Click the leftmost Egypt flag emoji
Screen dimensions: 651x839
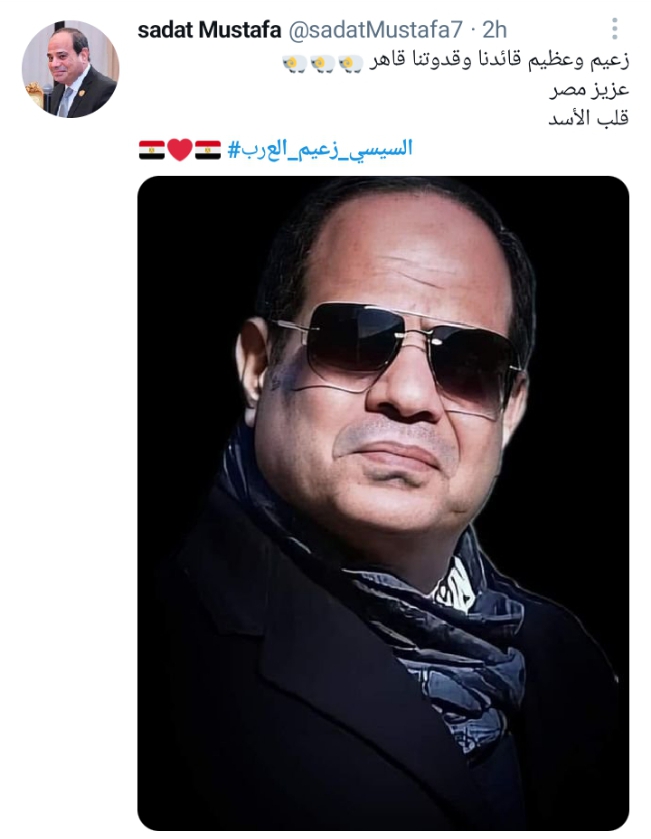click(x=152, y=150)
